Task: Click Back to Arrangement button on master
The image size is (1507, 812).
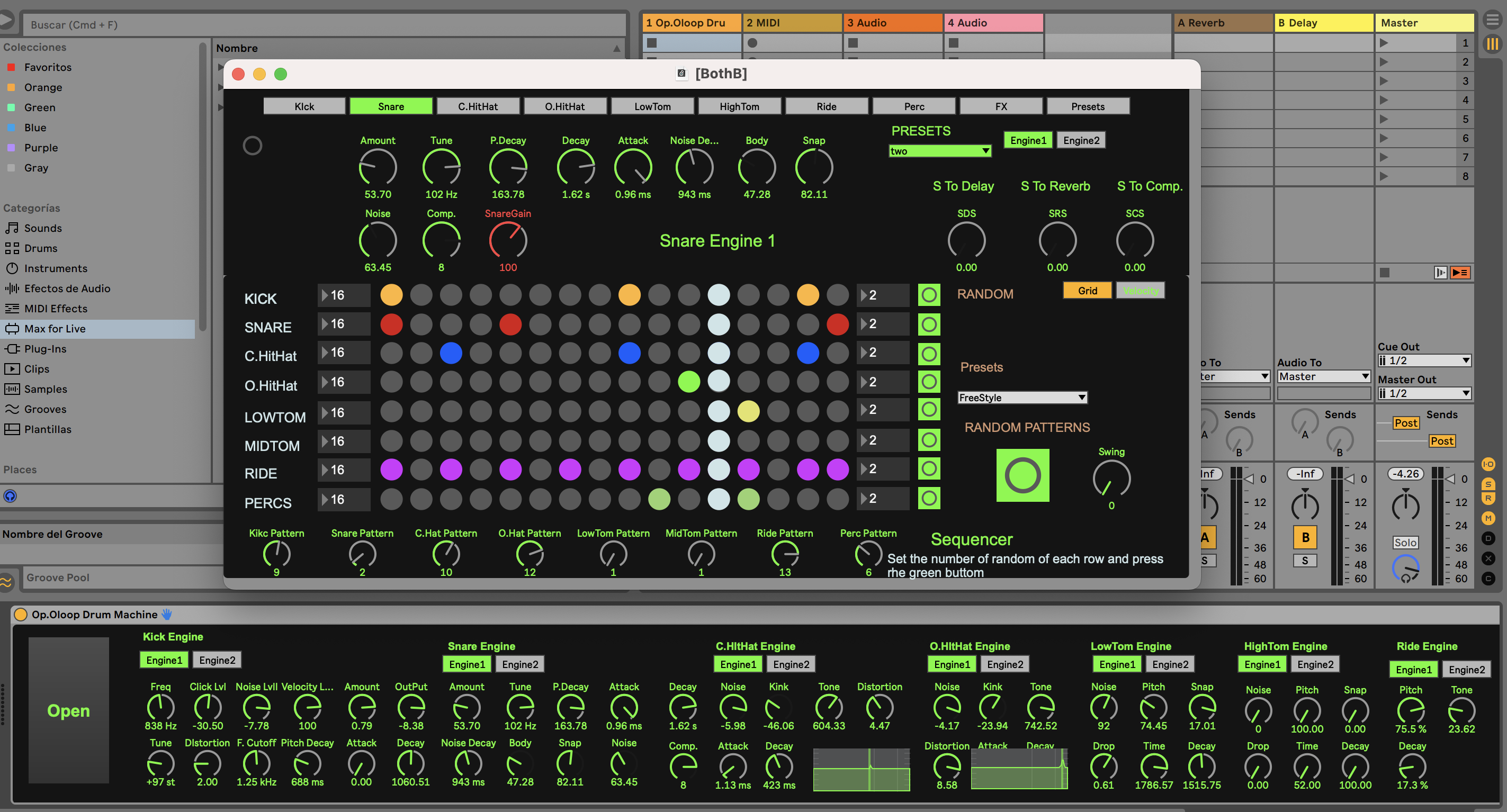Action: 1460,273
